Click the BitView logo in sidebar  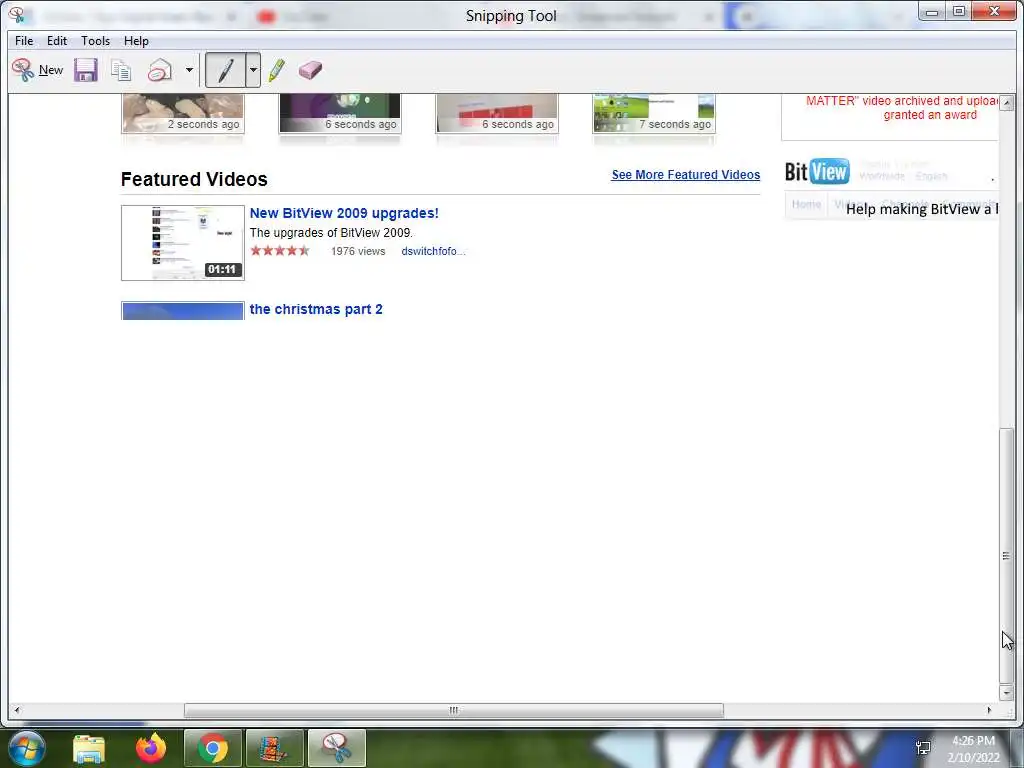point(817,172)
